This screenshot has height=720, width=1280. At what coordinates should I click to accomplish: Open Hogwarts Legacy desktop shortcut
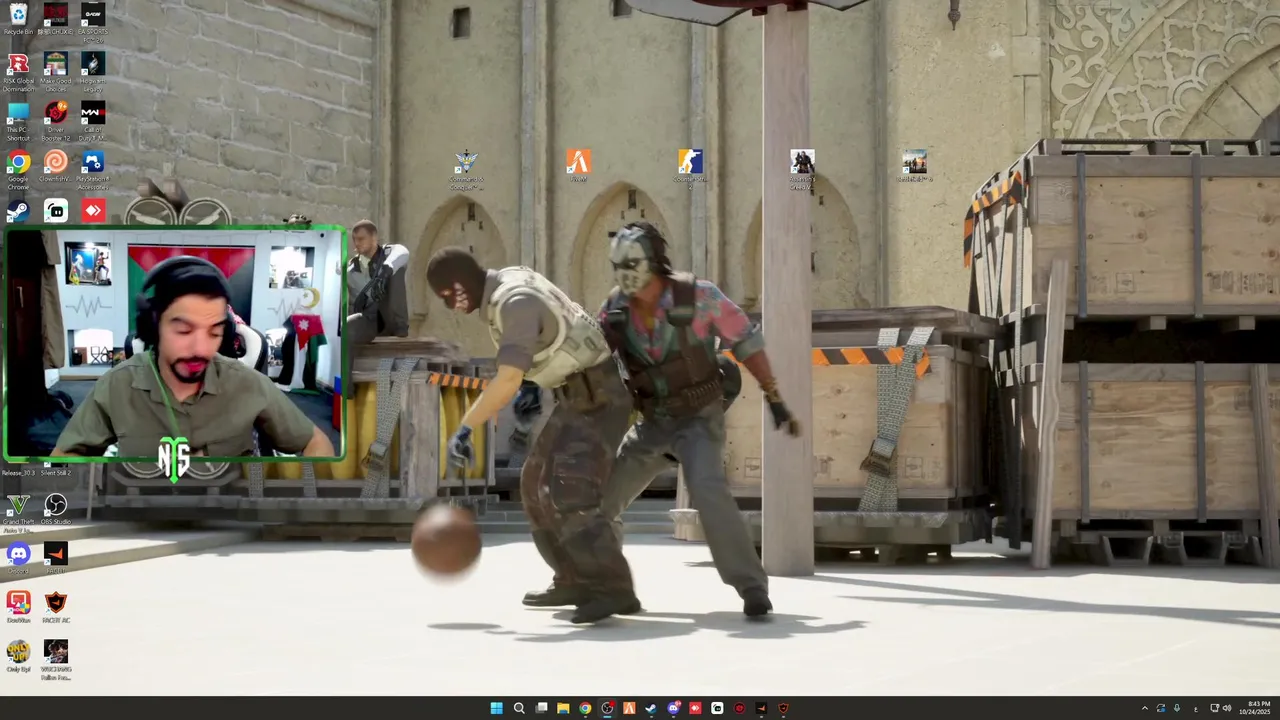[93, 70]
